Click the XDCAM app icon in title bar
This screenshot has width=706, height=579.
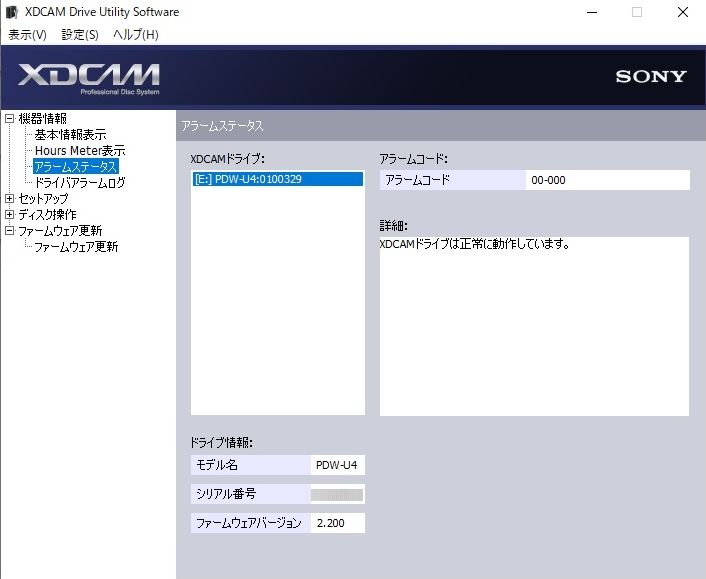pyautogui.click(x=12, y=12)
